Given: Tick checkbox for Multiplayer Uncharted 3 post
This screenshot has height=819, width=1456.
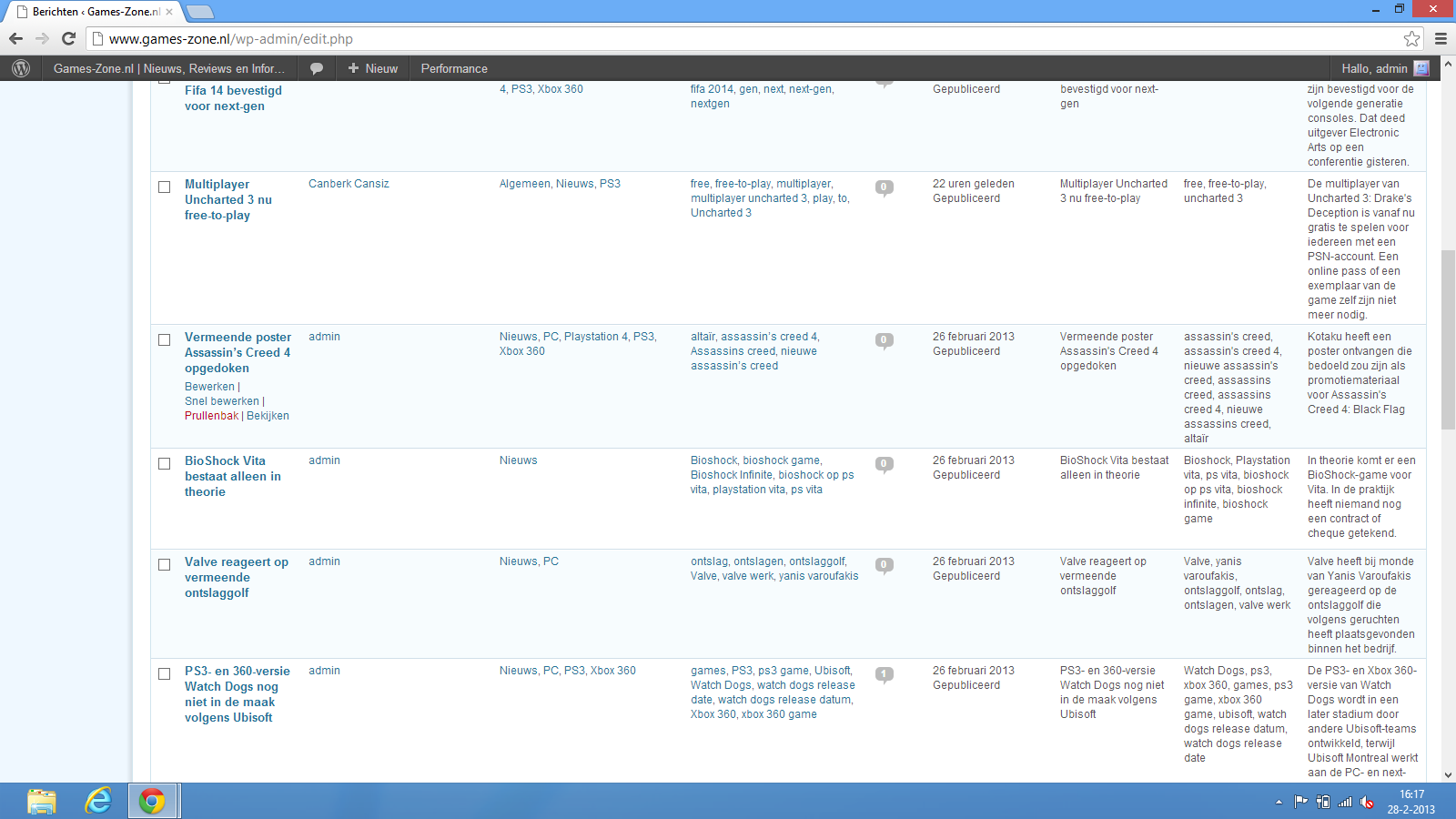Looking at the screenshot, I should coord(165,187).
